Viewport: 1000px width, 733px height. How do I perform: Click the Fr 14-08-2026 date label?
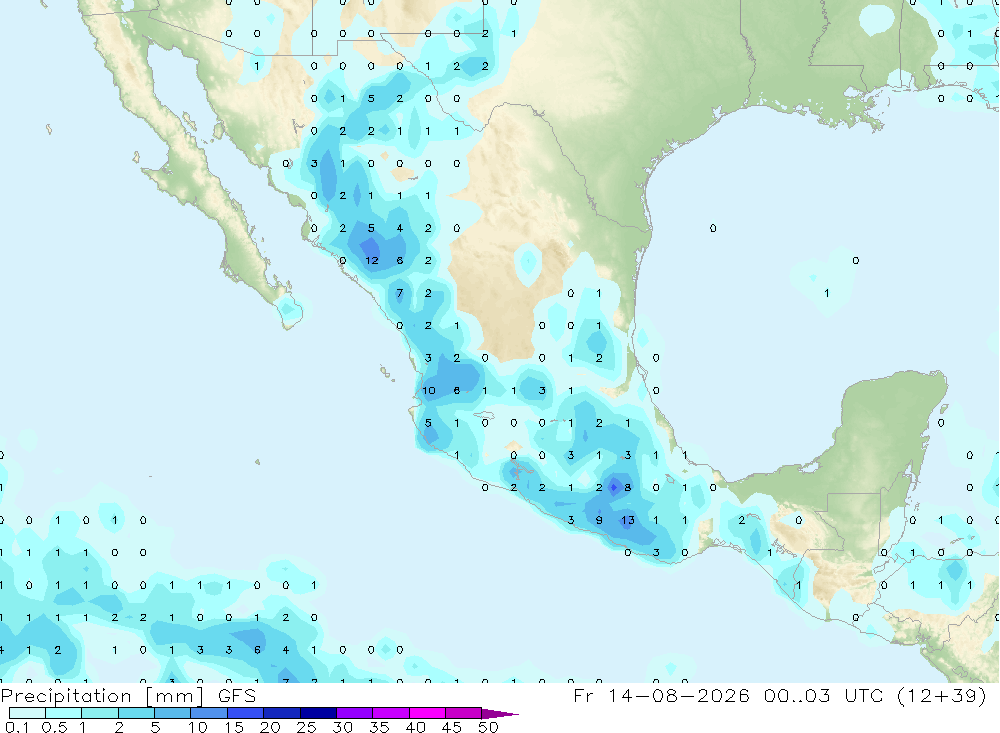click(x=661, y=695)
